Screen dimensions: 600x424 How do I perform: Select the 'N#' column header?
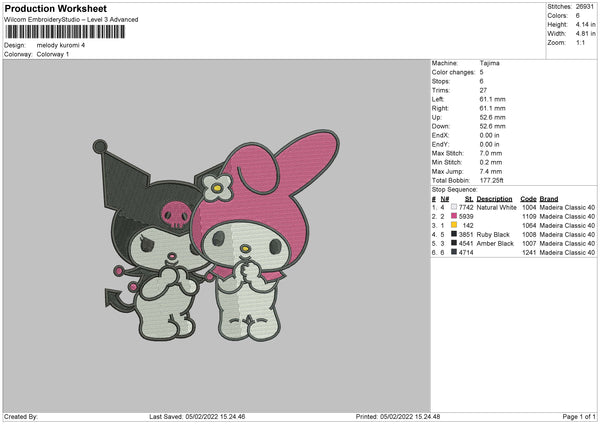445,199
